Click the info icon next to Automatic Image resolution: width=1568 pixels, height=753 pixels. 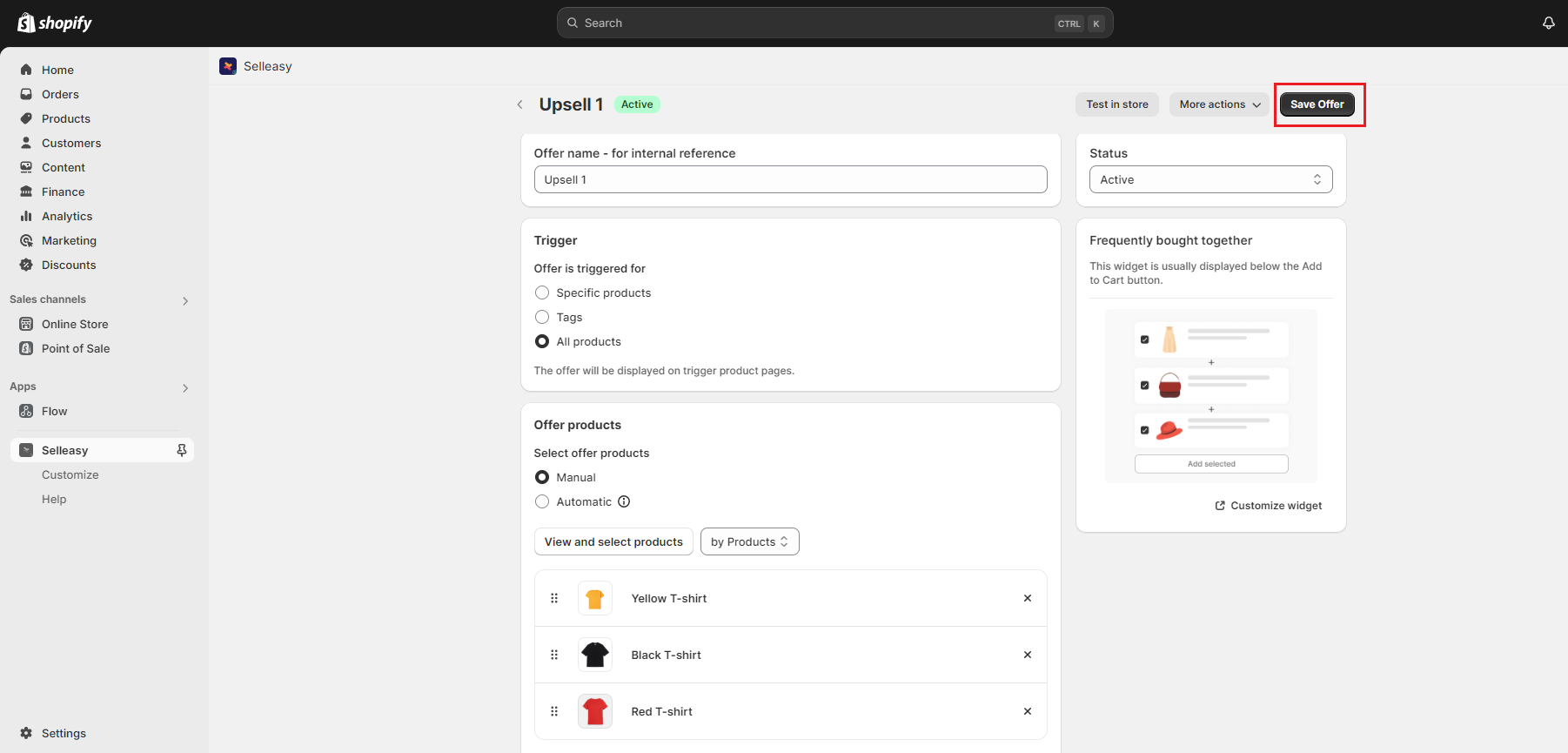[624, 501]
